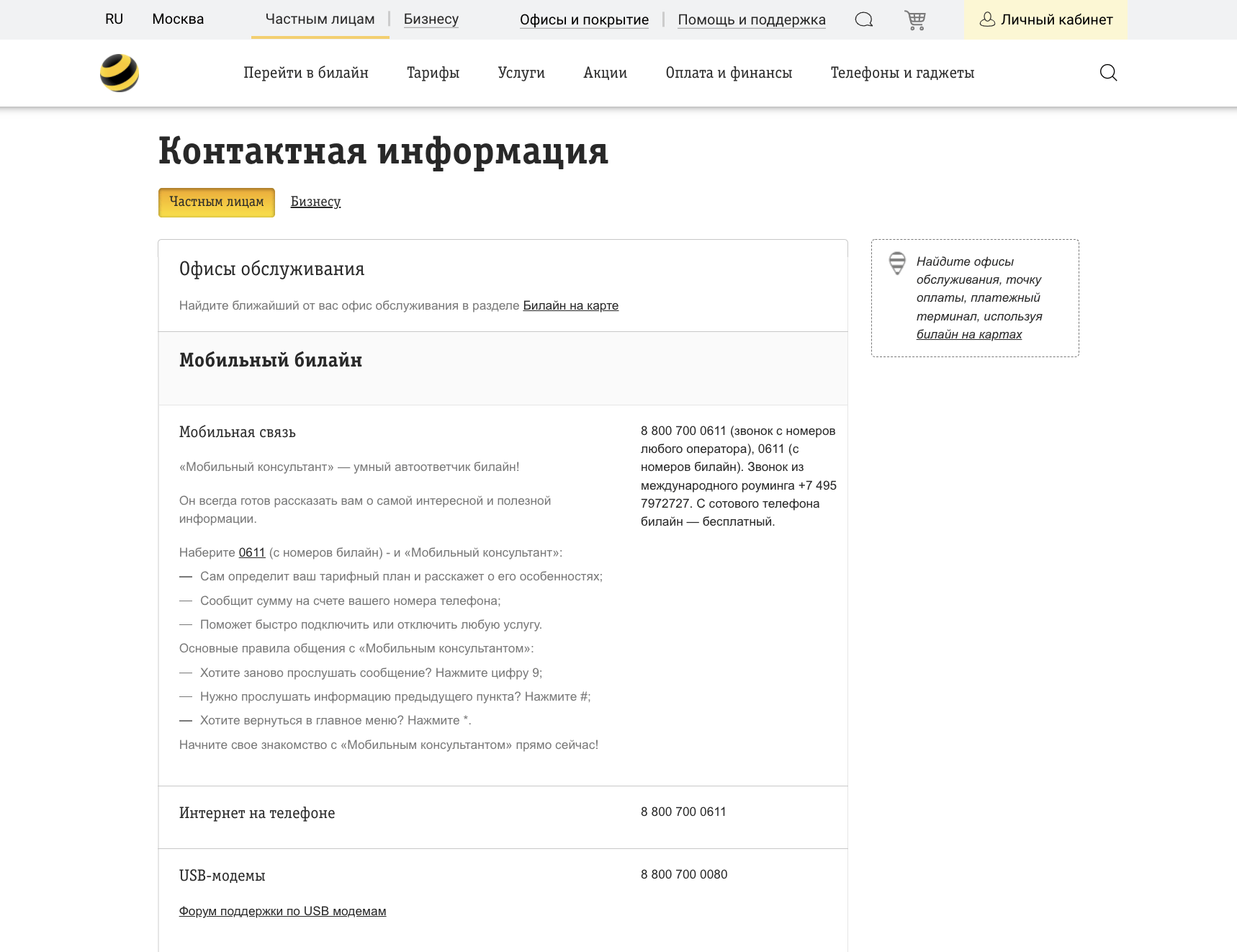Screen dimensions: 1237x952
Task: Switch to the Бизнесу tab in the top bar
Action: [431, 19]
